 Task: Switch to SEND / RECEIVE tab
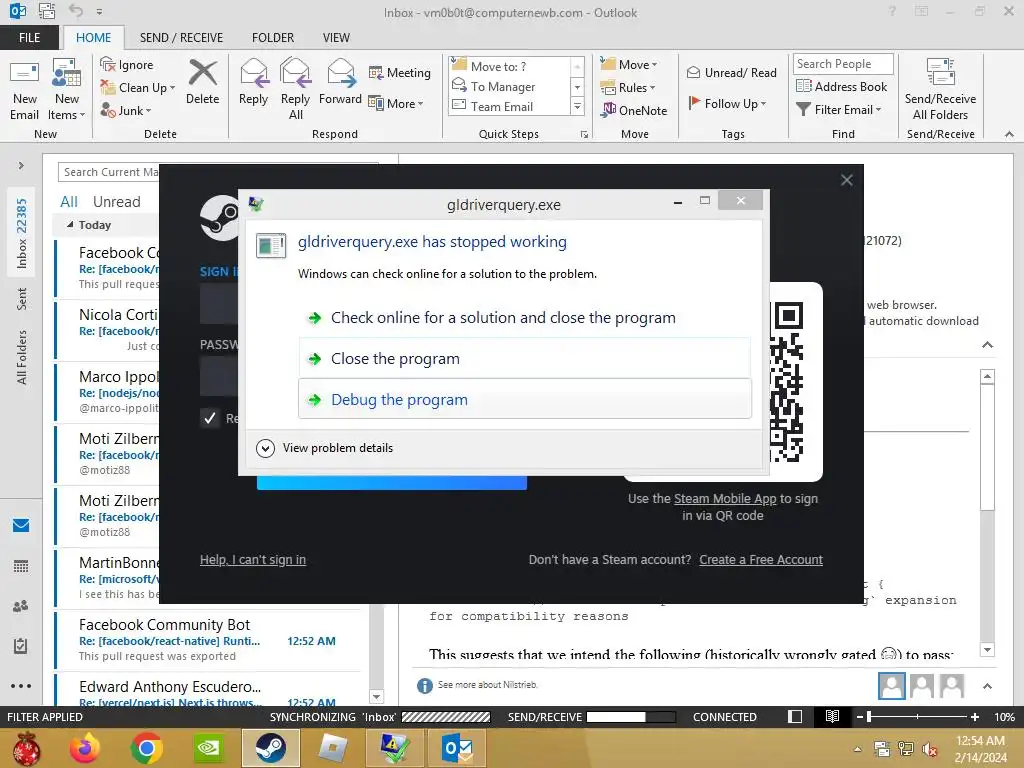pos(181,38)
